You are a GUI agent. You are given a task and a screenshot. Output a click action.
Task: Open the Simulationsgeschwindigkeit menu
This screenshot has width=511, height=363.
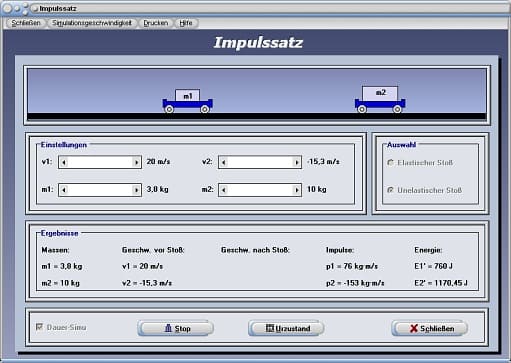[92, 23]
